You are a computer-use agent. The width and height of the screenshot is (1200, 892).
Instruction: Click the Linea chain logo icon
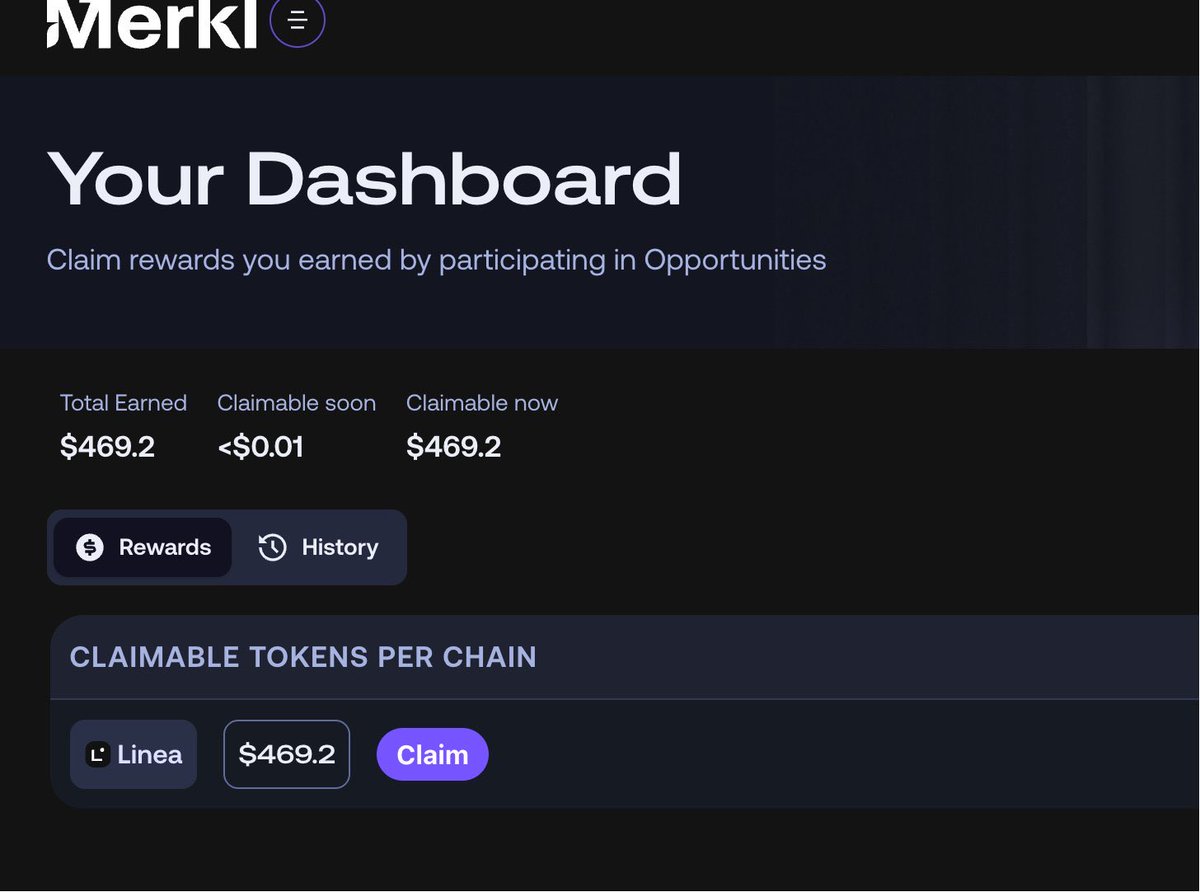pyautogui.click(x=97, y=755)
